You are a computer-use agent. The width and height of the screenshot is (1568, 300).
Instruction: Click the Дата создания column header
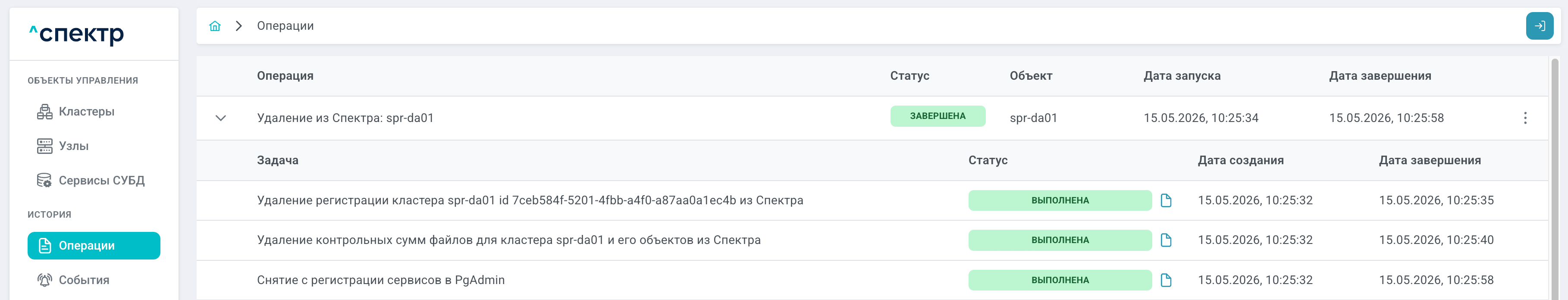1241,161
